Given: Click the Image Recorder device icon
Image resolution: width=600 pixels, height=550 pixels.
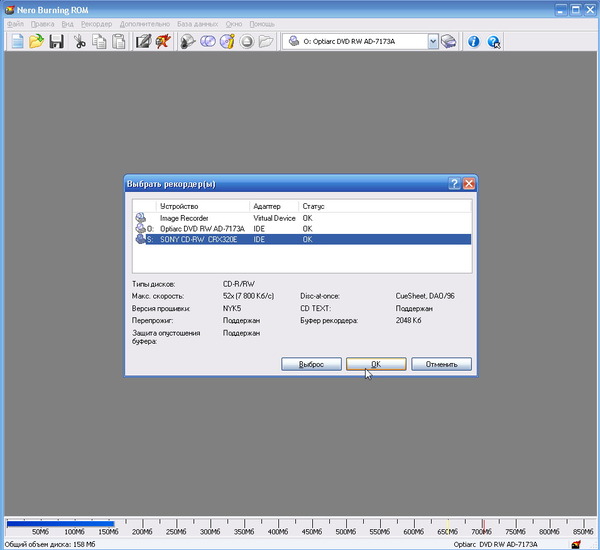Looking at the screenshot, I should coord(140,218).
